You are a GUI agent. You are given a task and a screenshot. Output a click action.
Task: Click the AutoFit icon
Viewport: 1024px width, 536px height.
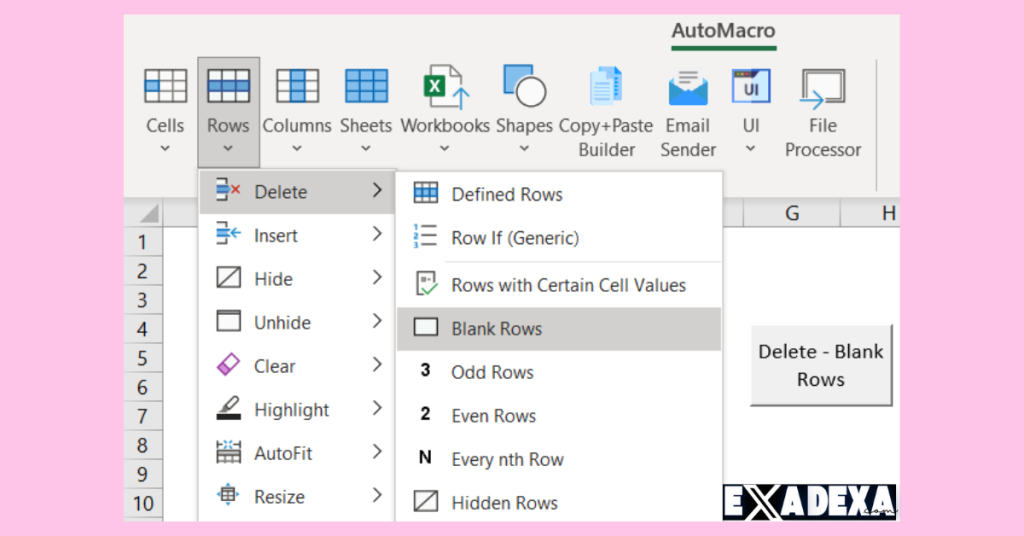pyautogui.click(x=228, y=452)
